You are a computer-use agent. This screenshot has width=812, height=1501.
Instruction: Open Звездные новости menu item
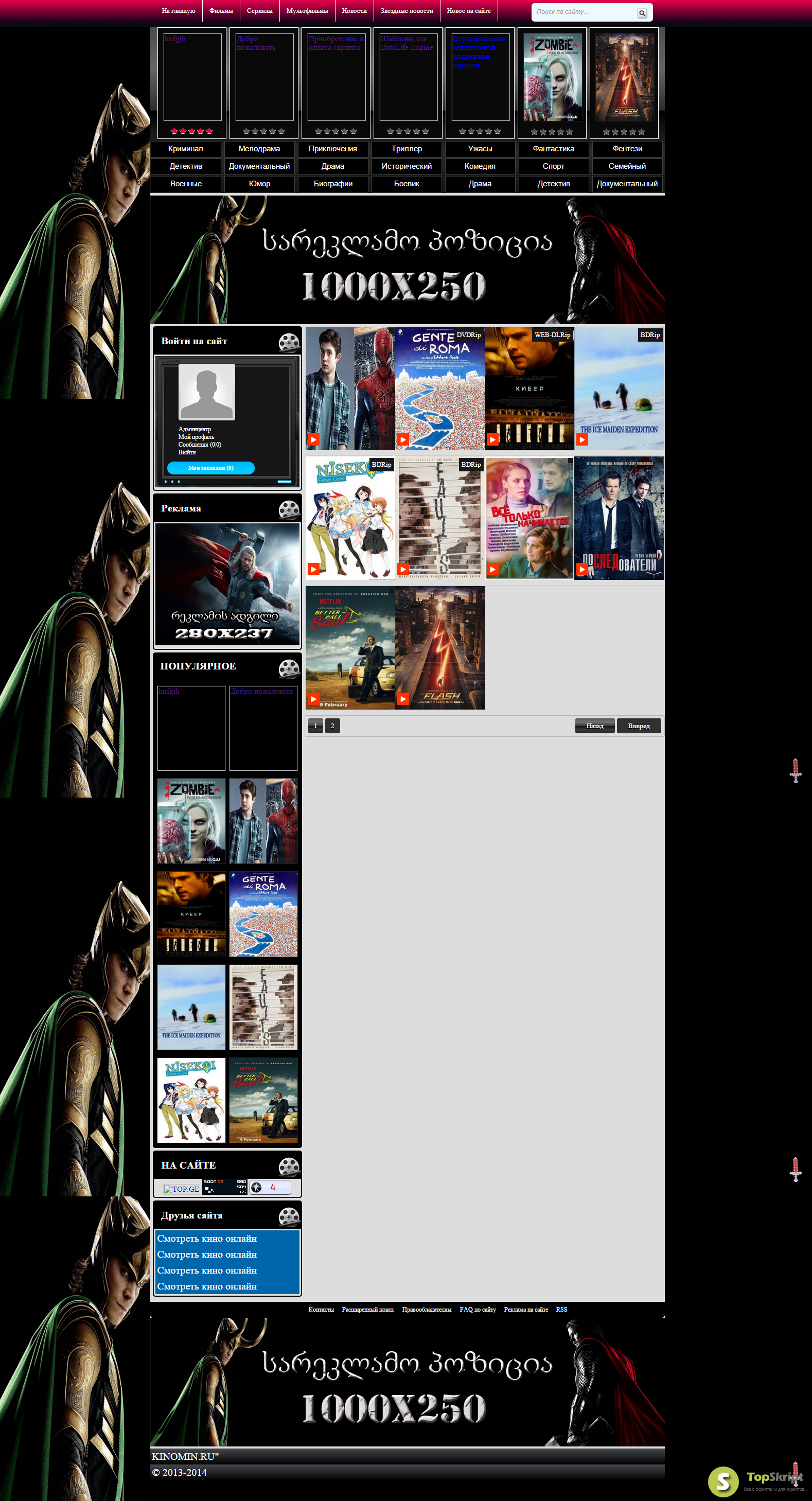click(x=407, y=10)
